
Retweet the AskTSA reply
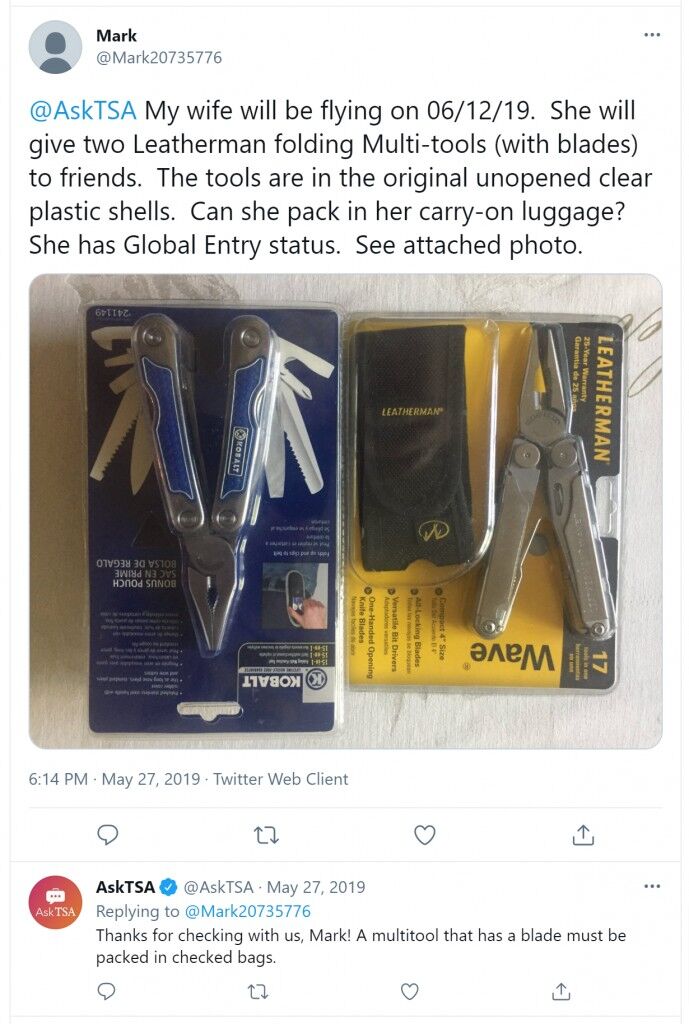259,992
